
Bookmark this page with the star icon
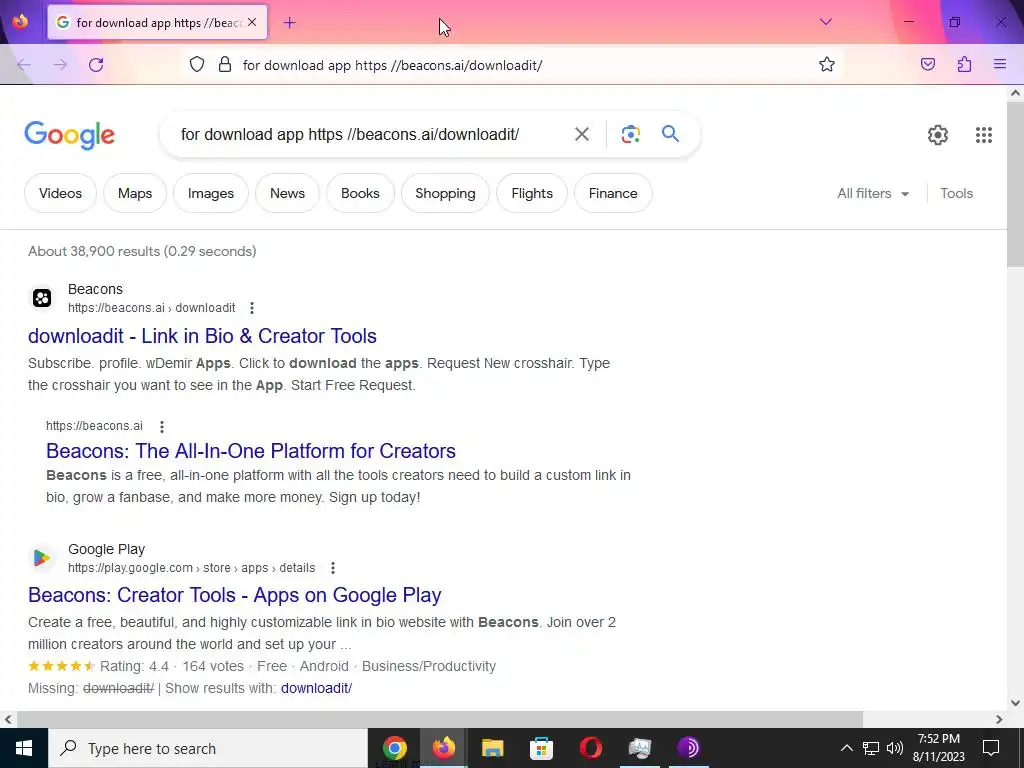coord(827,64)
